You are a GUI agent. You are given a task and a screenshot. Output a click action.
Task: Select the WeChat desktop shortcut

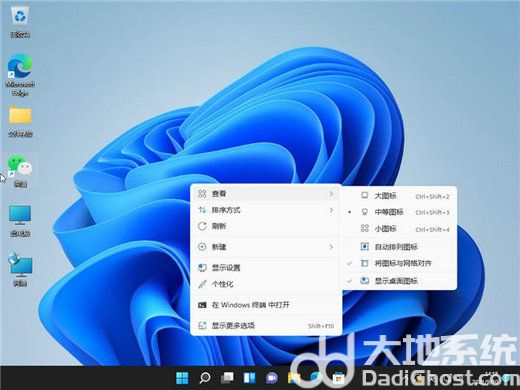[20, 171]
